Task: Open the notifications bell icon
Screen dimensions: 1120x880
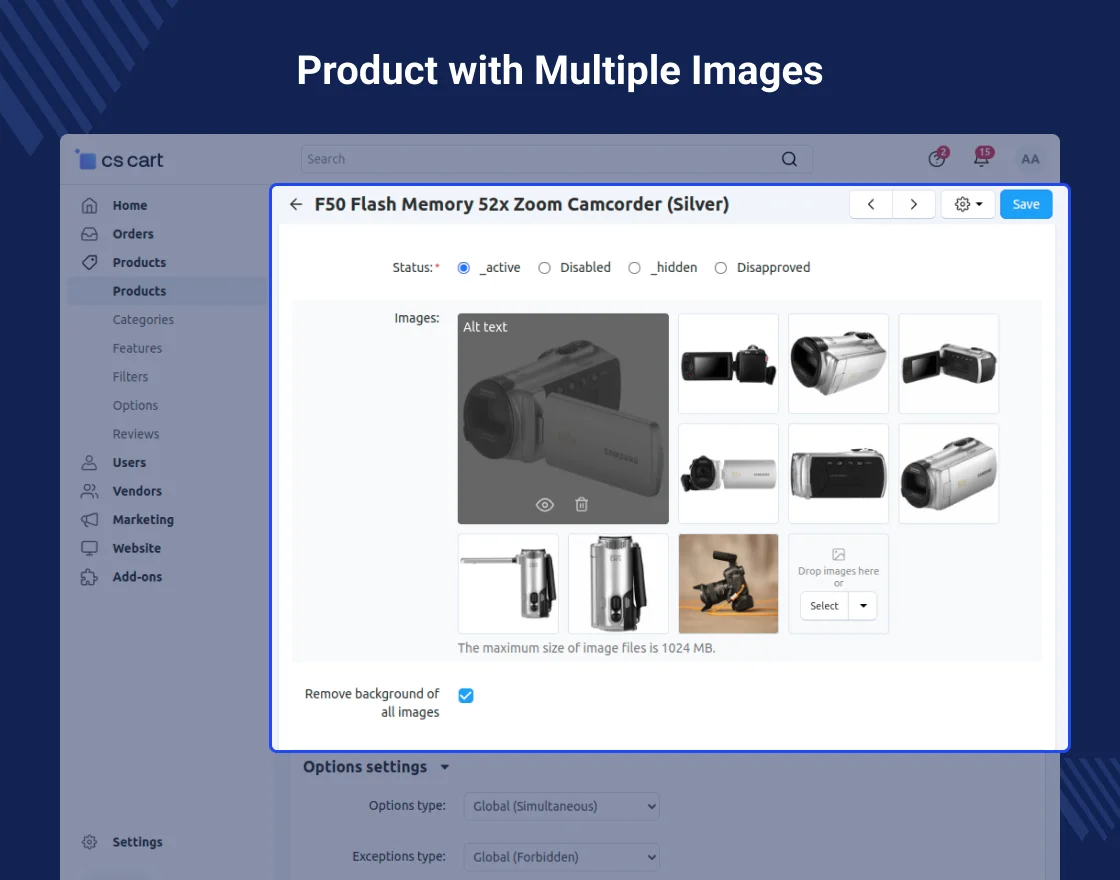Action: click(982, 159)
